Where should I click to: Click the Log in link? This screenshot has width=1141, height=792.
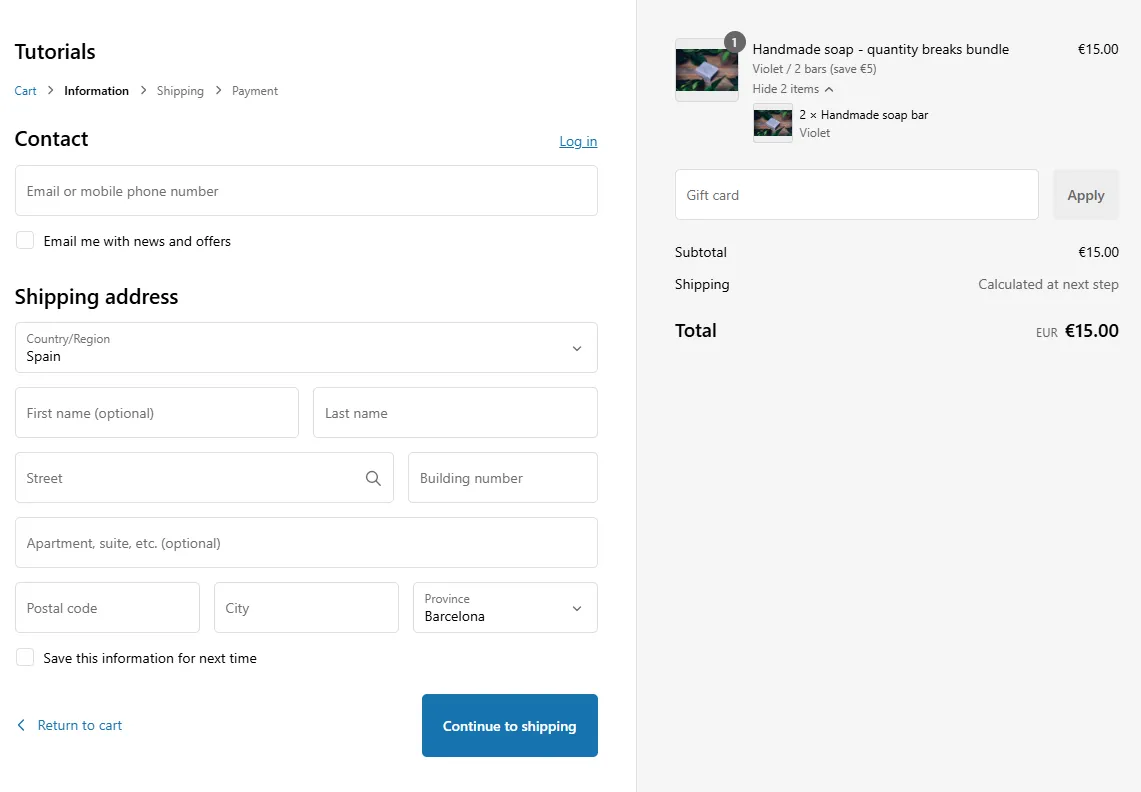(x=578, y=141)
